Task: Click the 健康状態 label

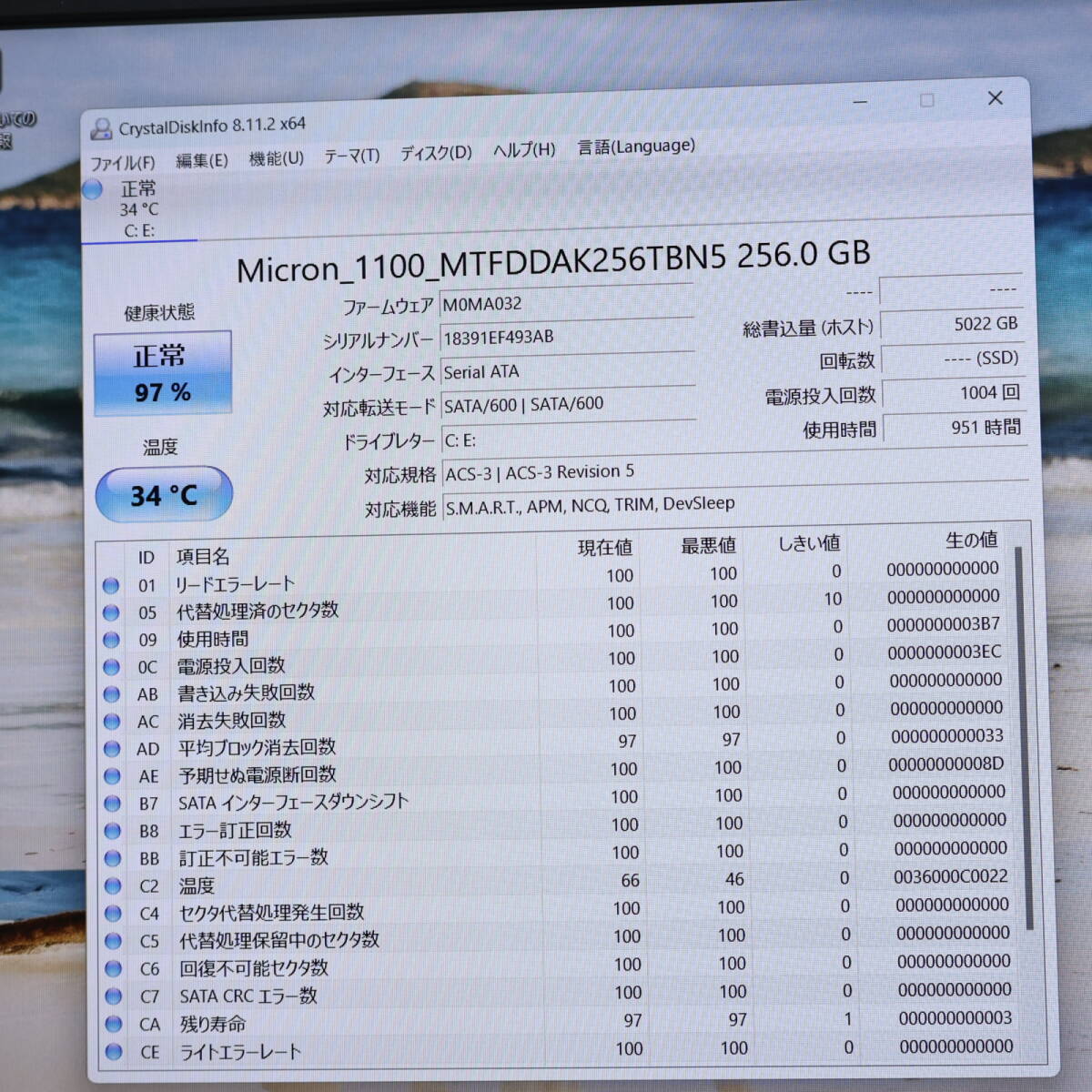Action: pos(159,313)
